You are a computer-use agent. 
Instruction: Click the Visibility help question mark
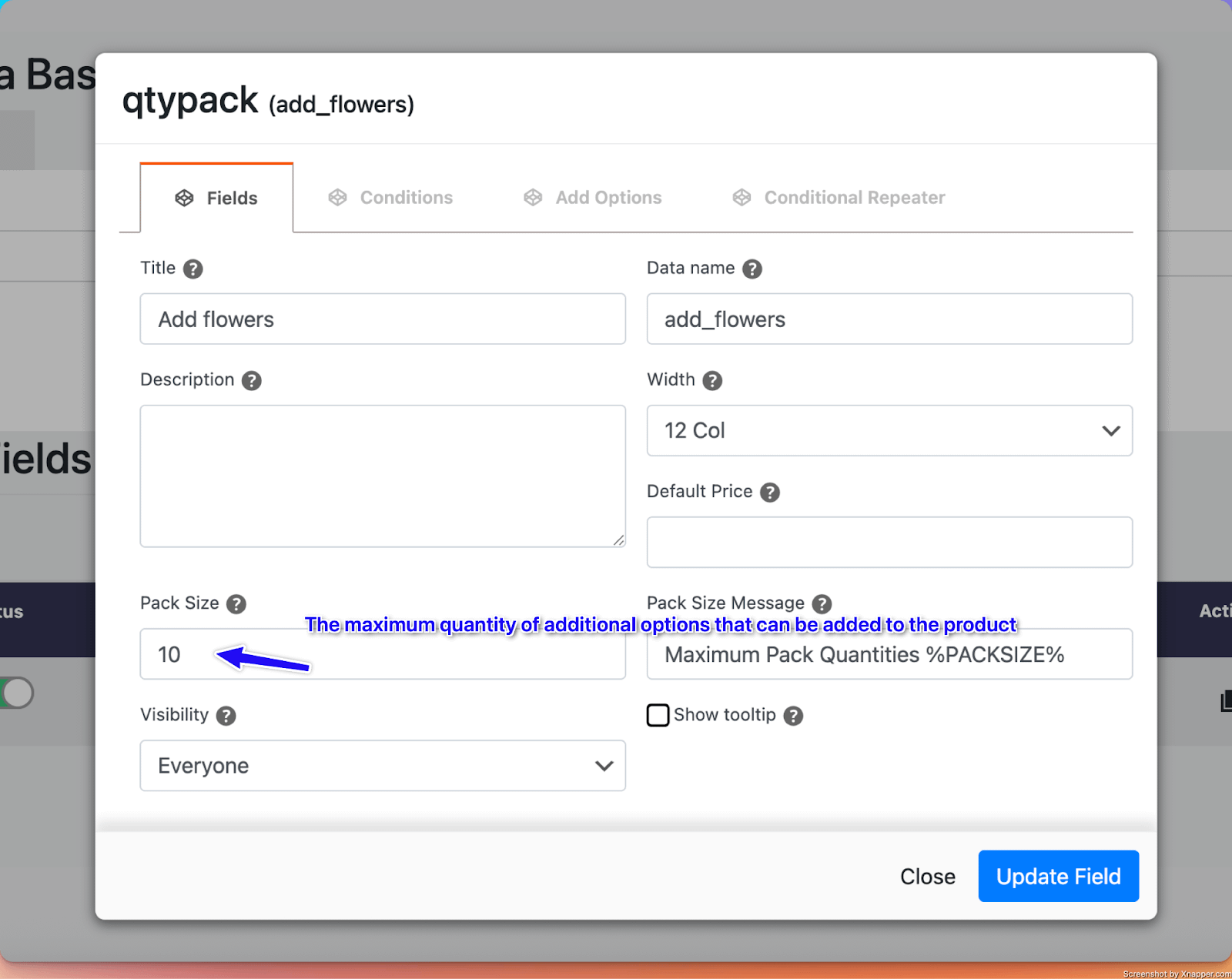point(226,716)
